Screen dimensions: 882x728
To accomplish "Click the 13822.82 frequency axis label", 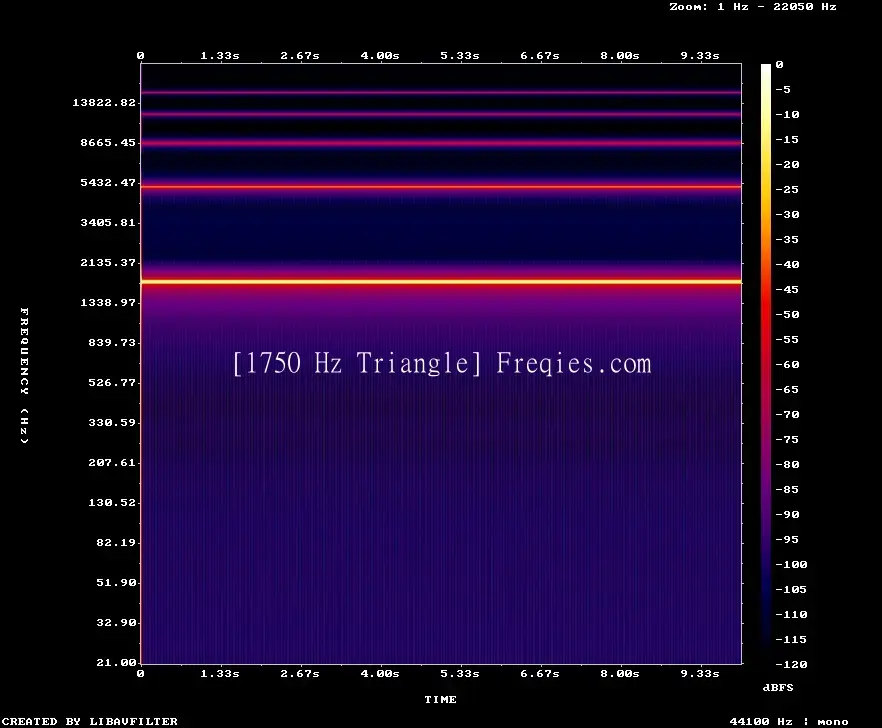I will coord(104,102).
